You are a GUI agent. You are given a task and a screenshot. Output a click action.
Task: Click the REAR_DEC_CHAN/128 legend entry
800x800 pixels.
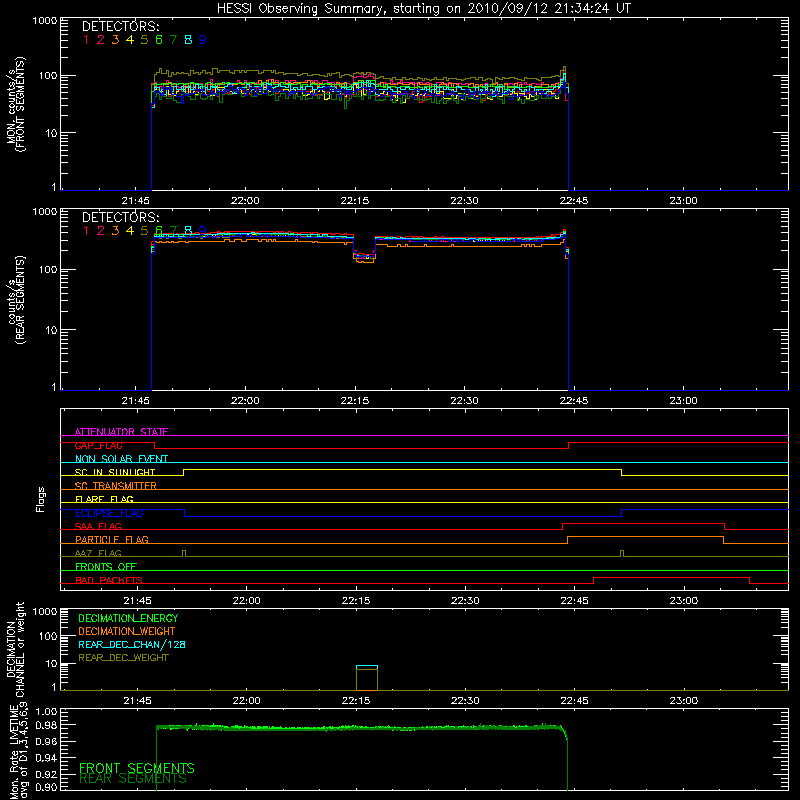coord(132,645)
